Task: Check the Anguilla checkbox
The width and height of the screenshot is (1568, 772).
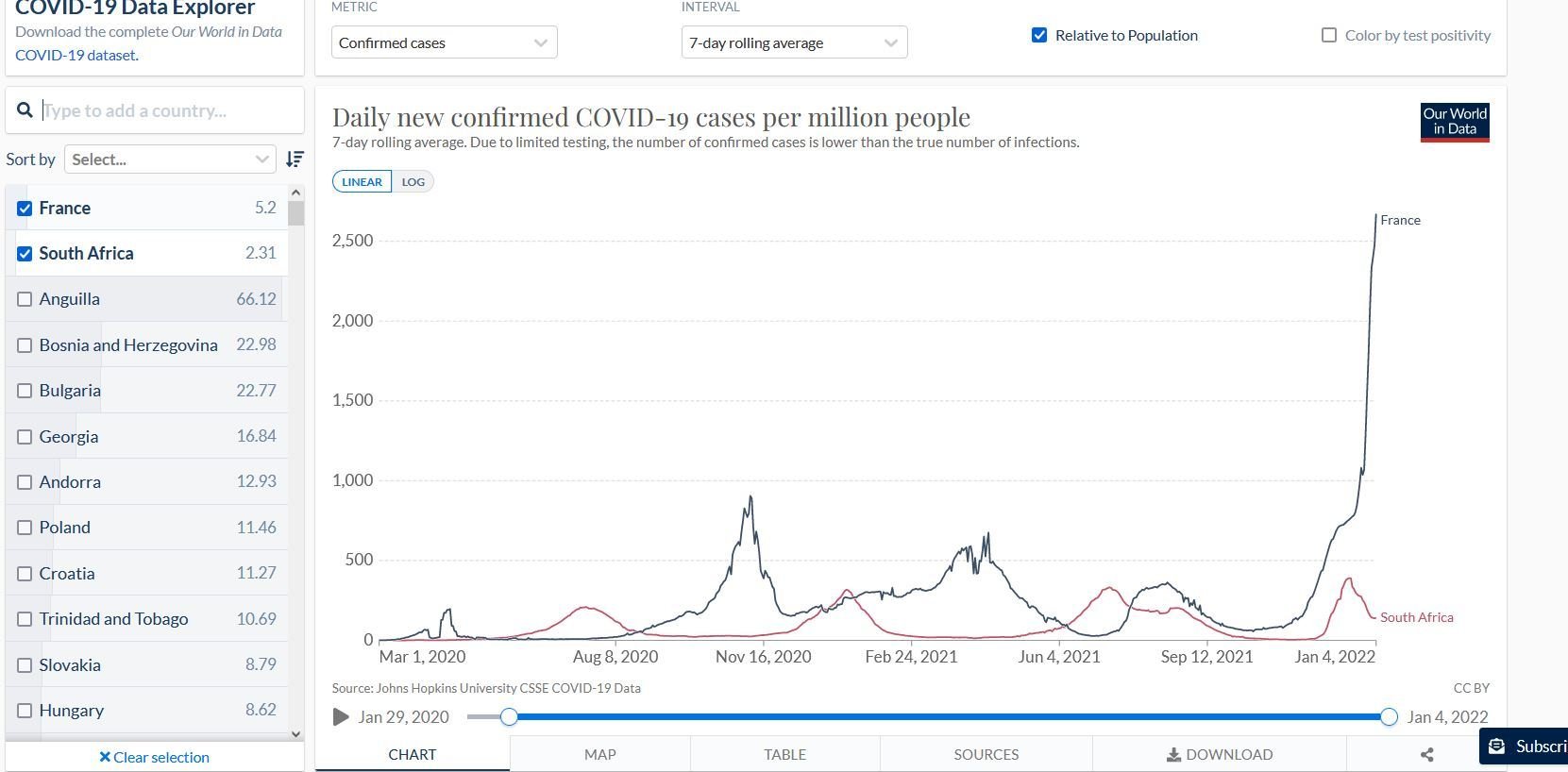Action: (x=25, y=299)
